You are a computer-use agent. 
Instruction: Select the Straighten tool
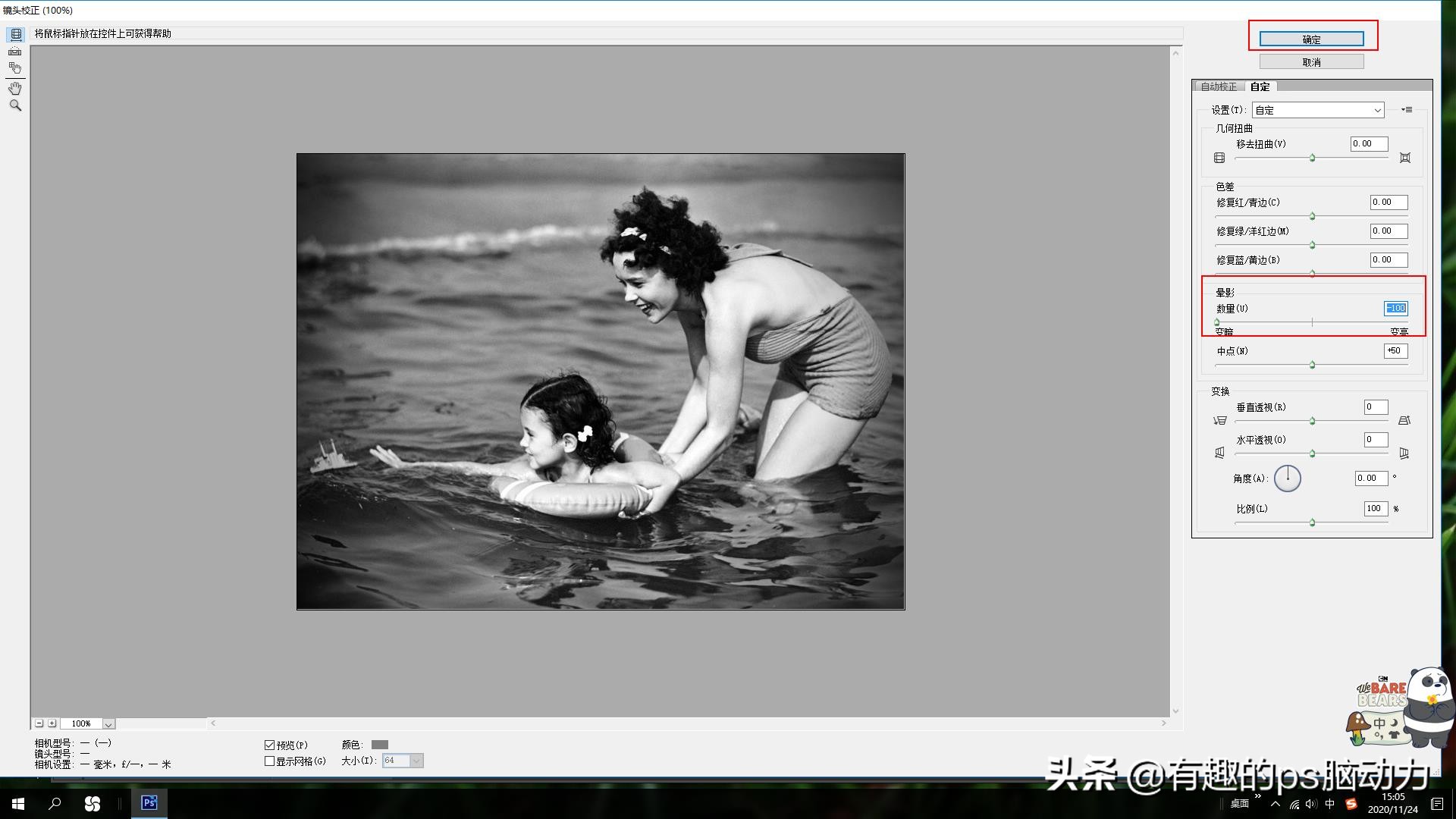(x=15, y=52)
